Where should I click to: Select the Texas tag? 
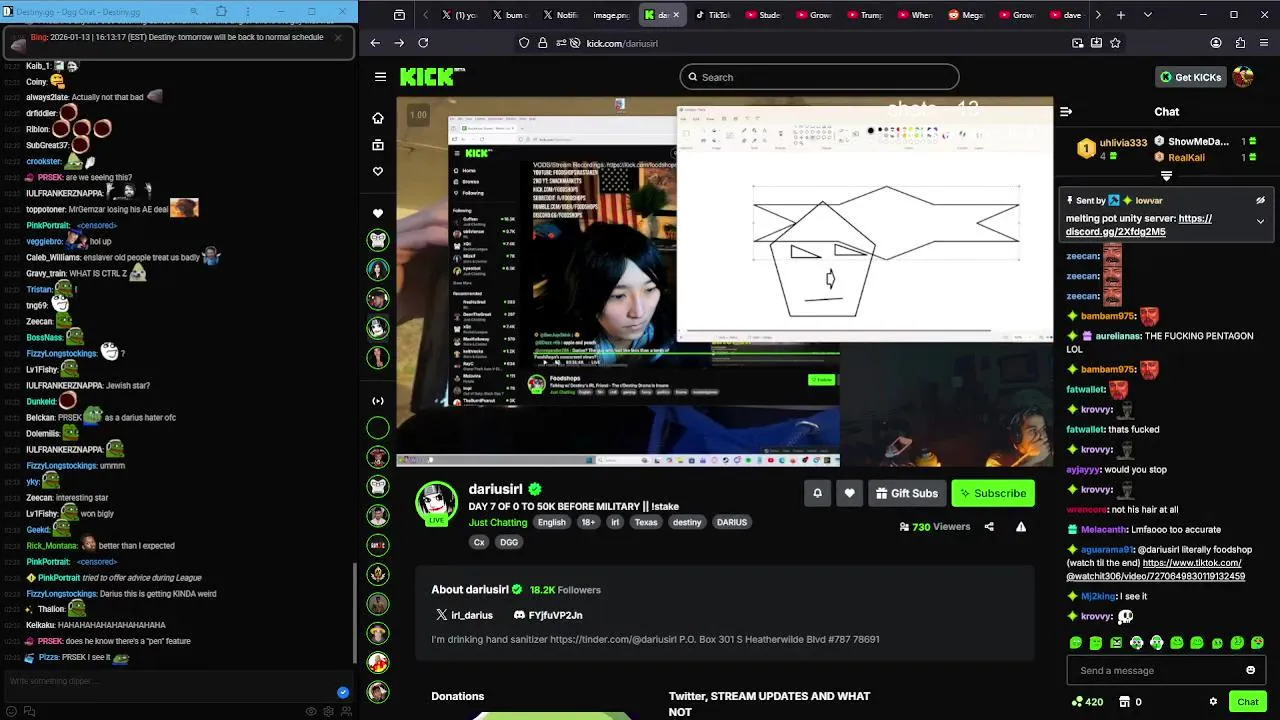[646, 522]
